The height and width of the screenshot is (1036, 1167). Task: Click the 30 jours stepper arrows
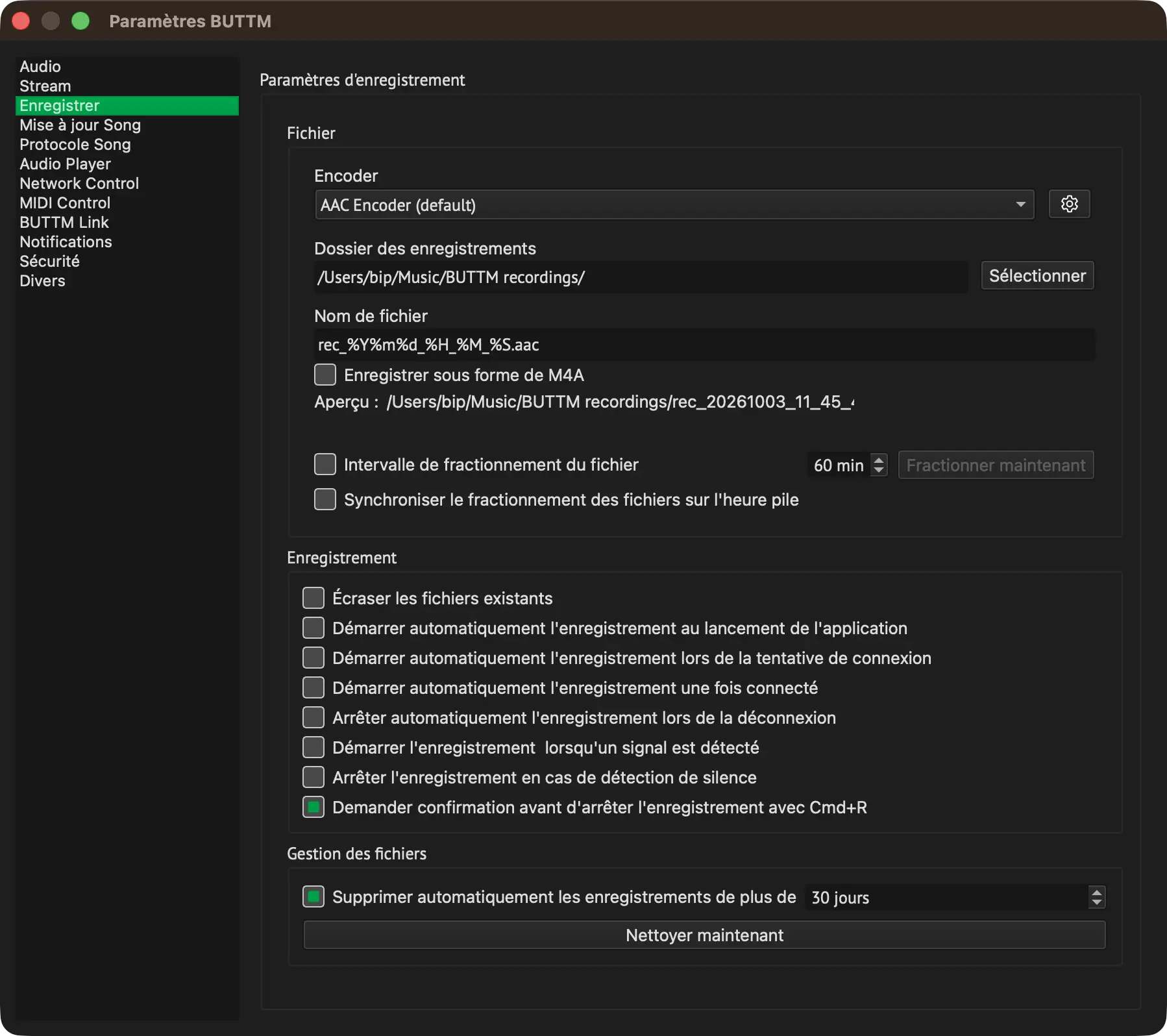coord(1097,897)
